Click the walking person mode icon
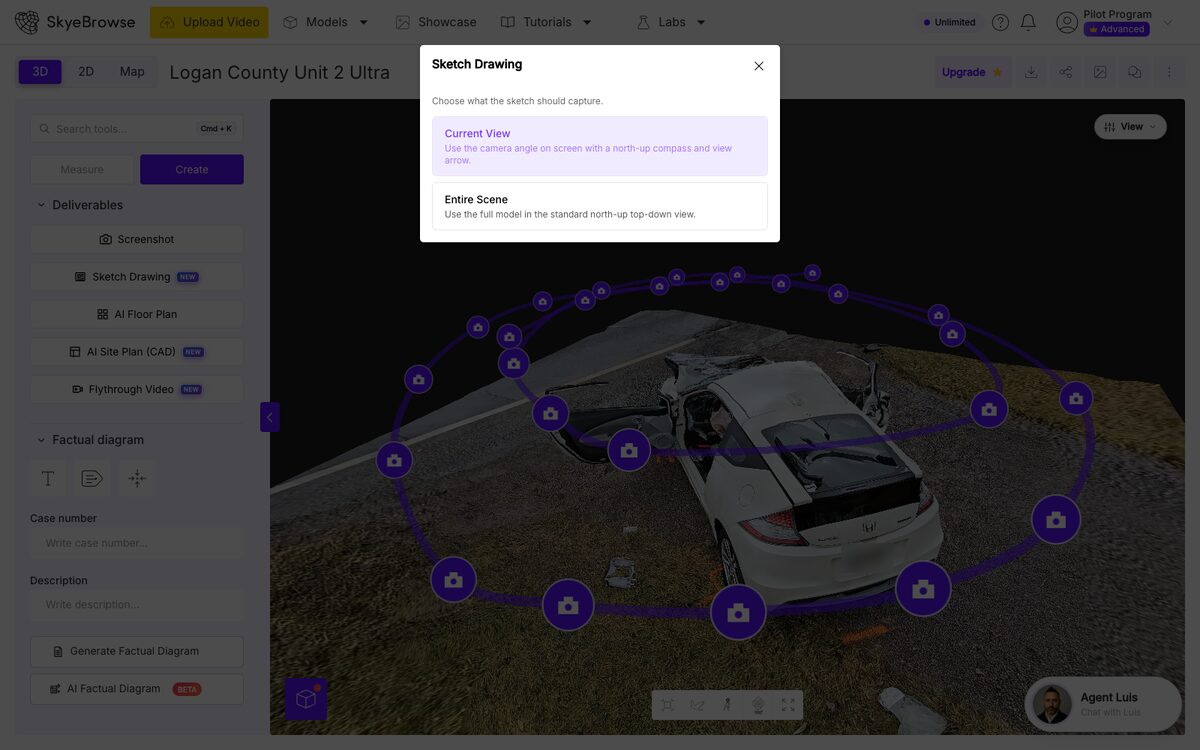 727,705
